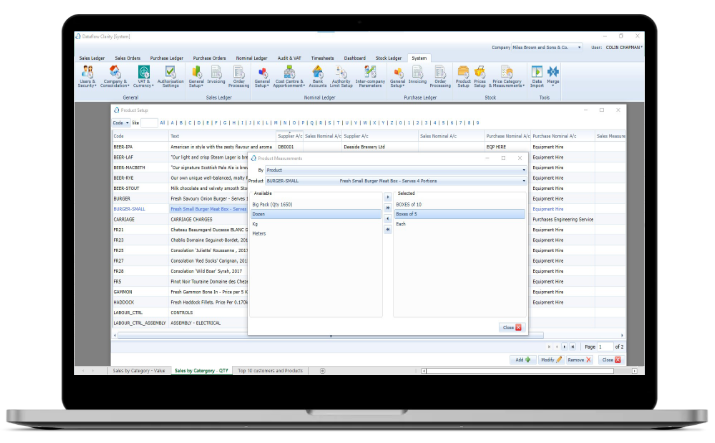Screen dimensions: 715x443
Task: Select the HADDOCK product row
Action: (x=368, y=303)
